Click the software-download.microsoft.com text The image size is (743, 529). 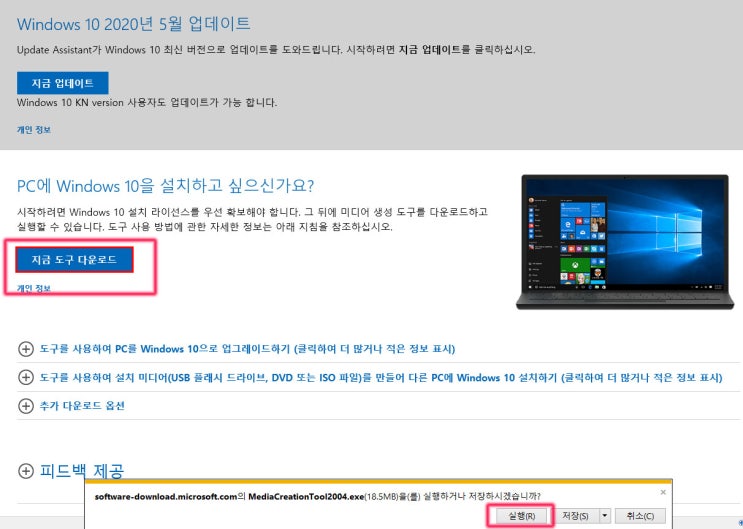(166, 496)
